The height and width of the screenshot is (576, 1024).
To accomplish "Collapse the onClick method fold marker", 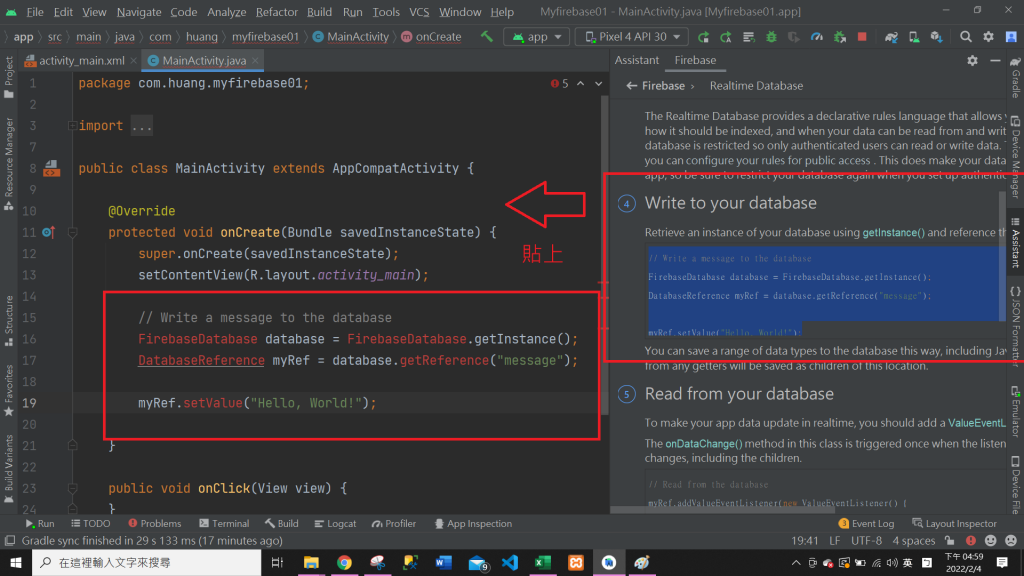I will tap(72, 488).
